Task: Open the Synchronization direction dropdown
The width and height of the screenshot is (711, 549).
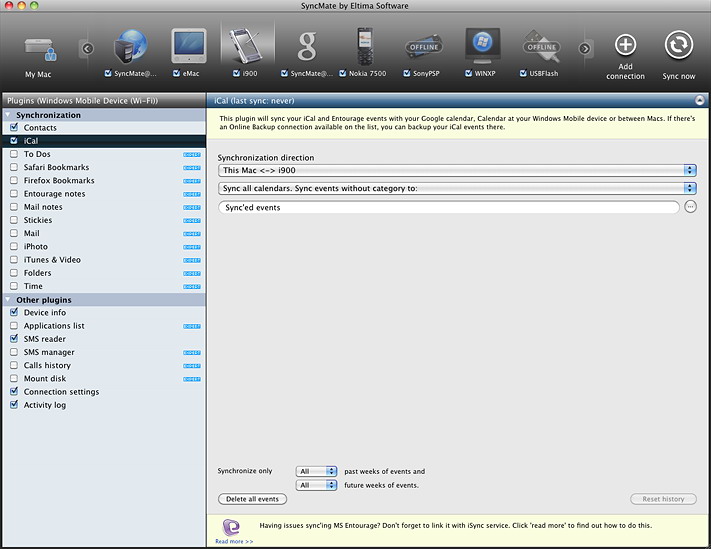Action: pyautogui.click(x=457, y=170)
